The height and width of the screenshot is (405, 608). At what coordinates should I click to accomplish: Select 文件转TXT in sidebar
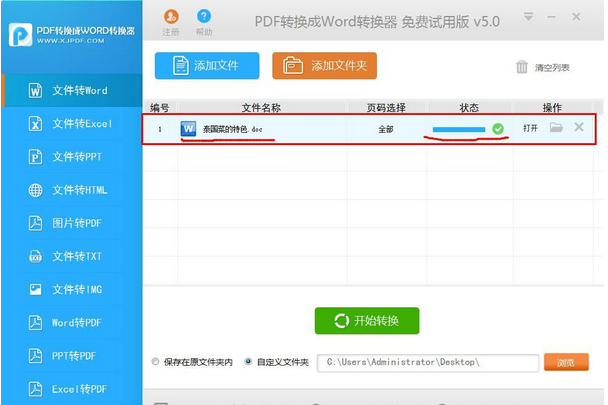point(72,256)
